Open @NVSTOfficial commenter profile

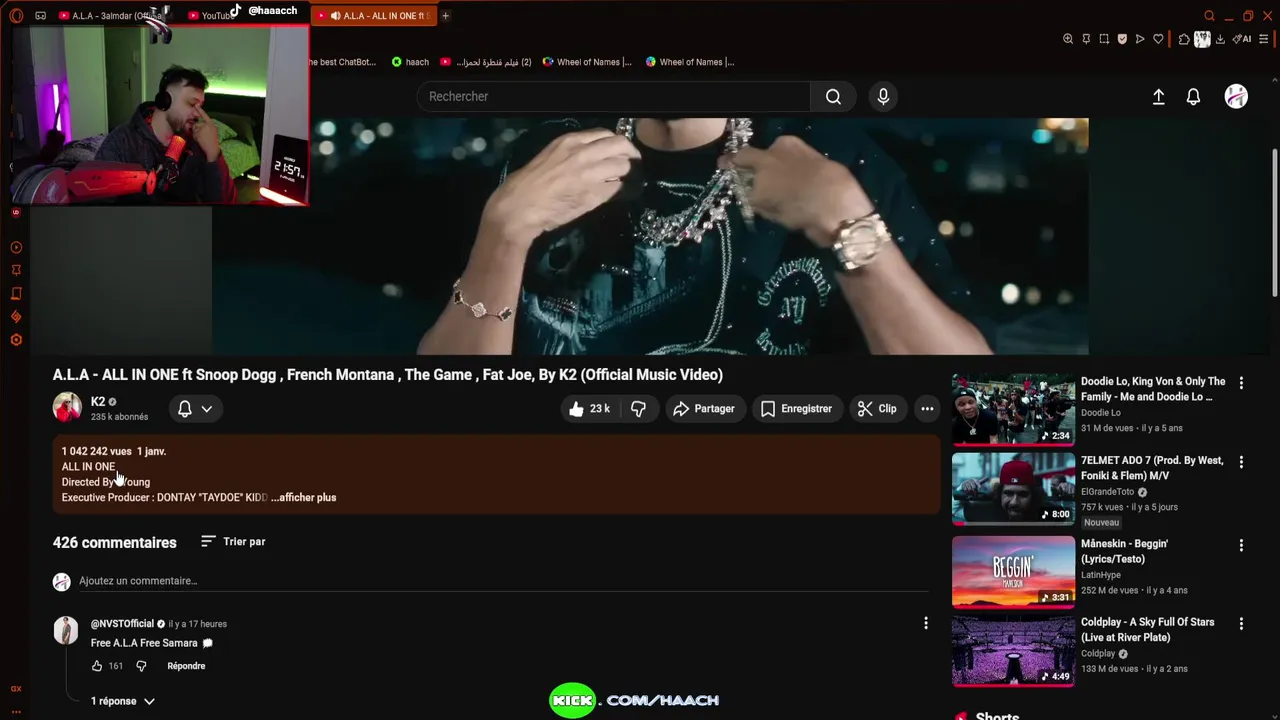tap(122, 624)
